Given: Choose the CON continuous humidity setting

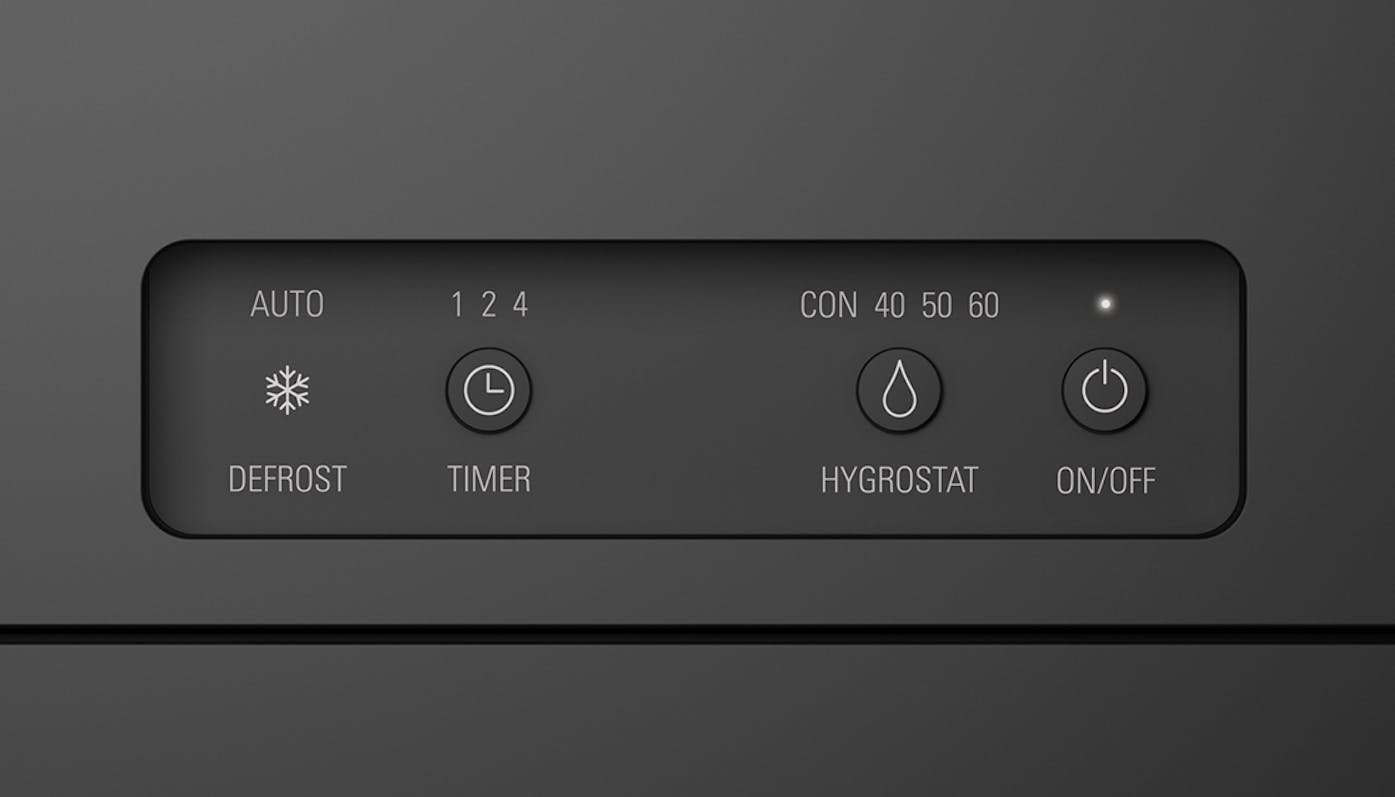Looking at the screenshot, I should pos(829,306).
